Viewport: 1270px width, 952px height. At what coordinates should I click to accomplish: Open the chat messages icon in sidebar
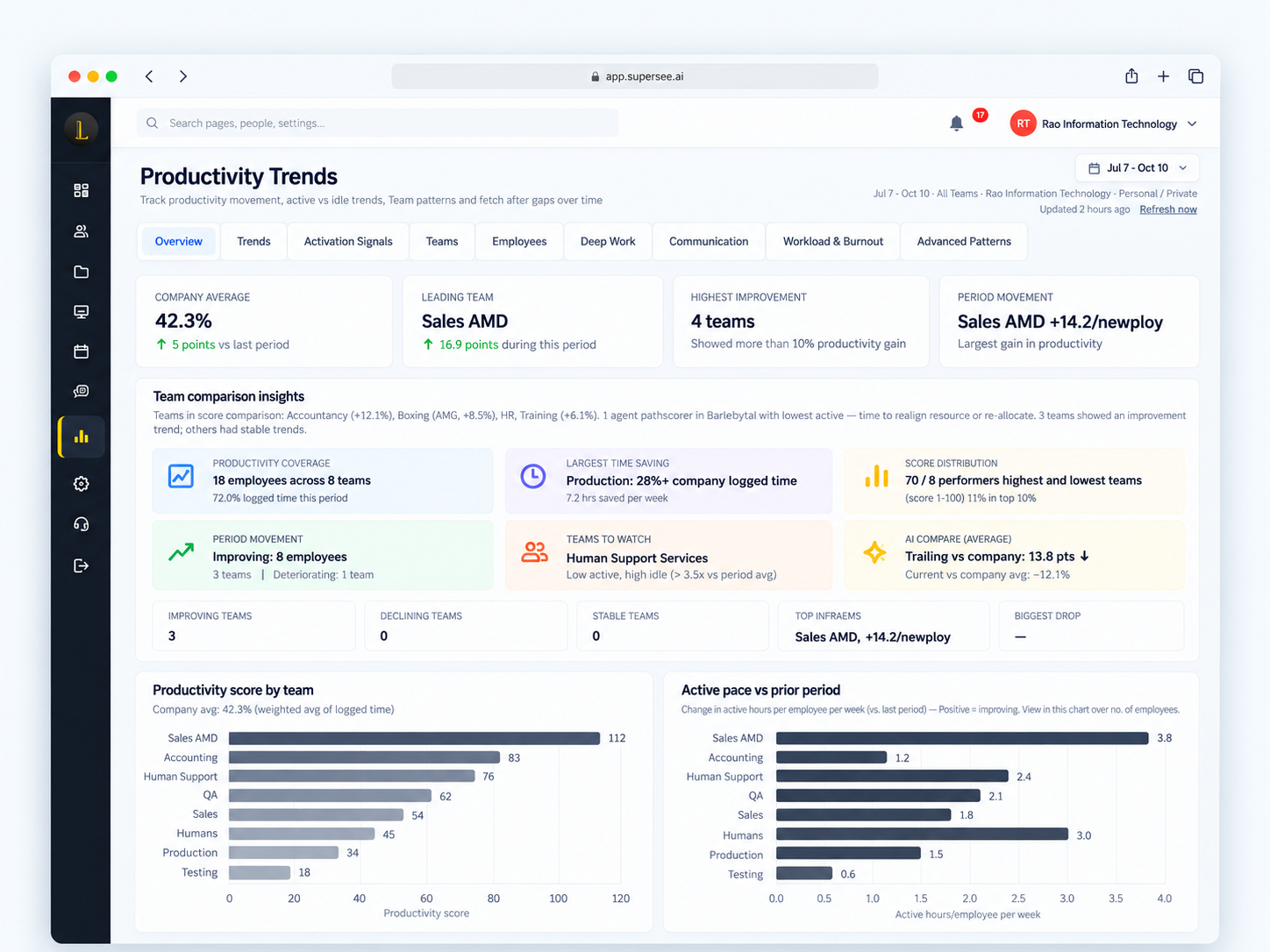coord(82,391)
